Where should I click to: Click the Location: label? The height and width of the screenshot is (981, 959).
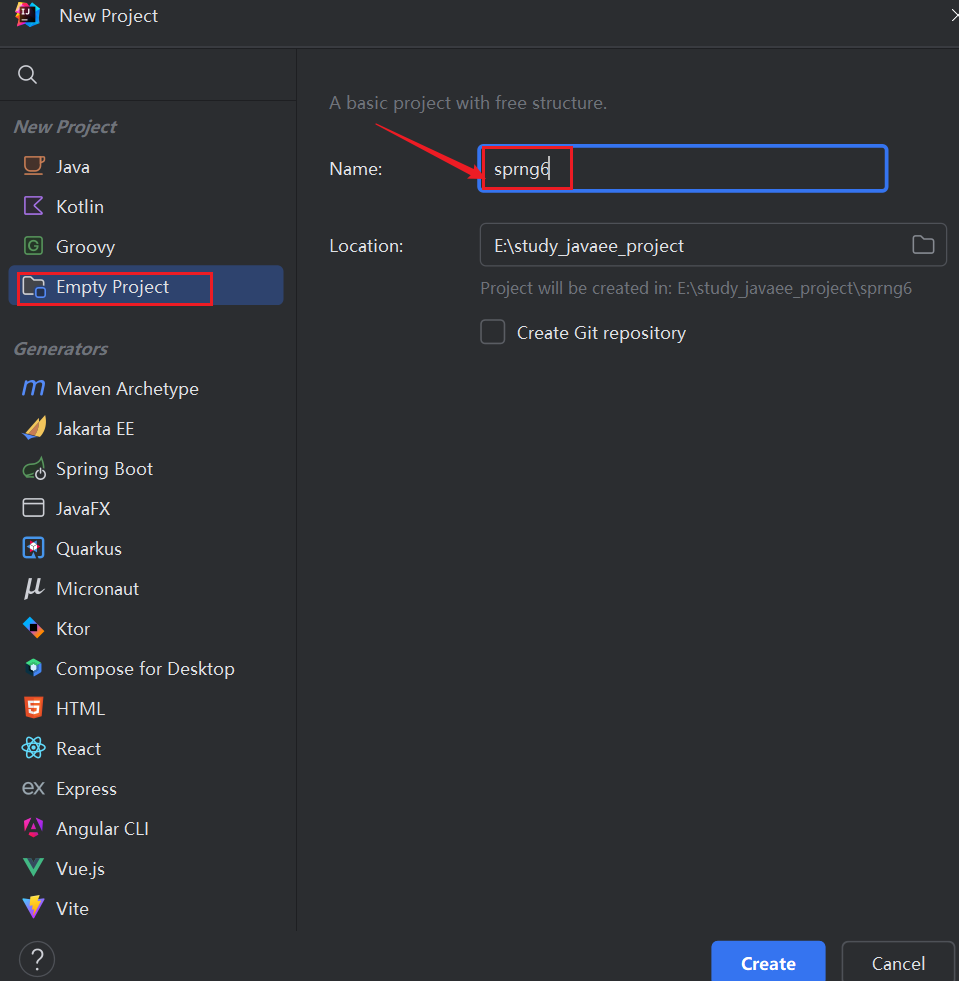coord(366,246)
